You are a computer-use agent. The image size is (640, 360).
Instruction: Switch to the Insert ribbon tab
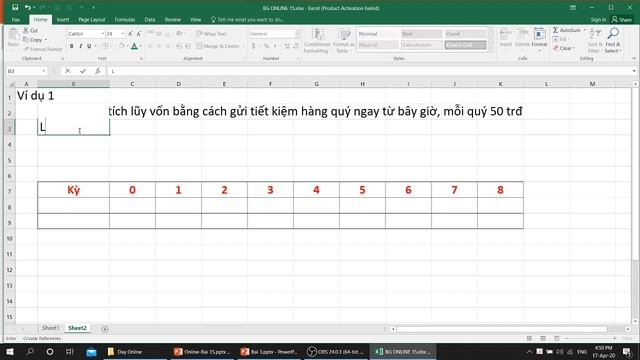click(63, 20)
